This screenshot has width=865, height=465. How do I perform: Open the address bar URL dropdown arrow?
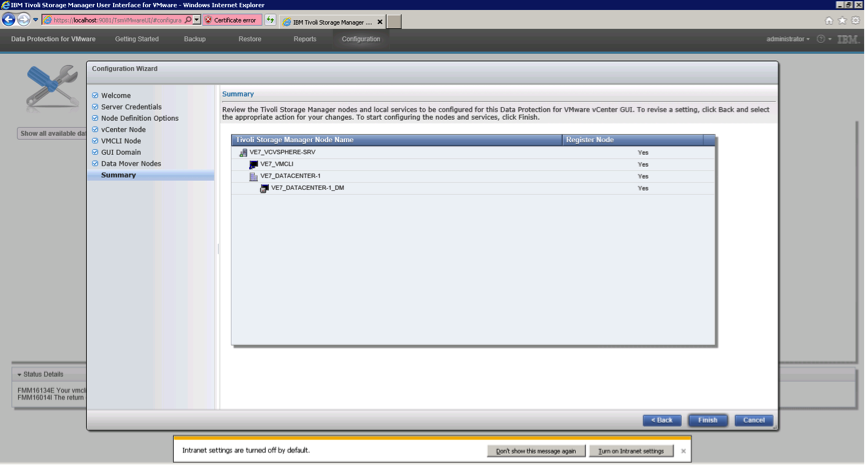pos(196,20)
